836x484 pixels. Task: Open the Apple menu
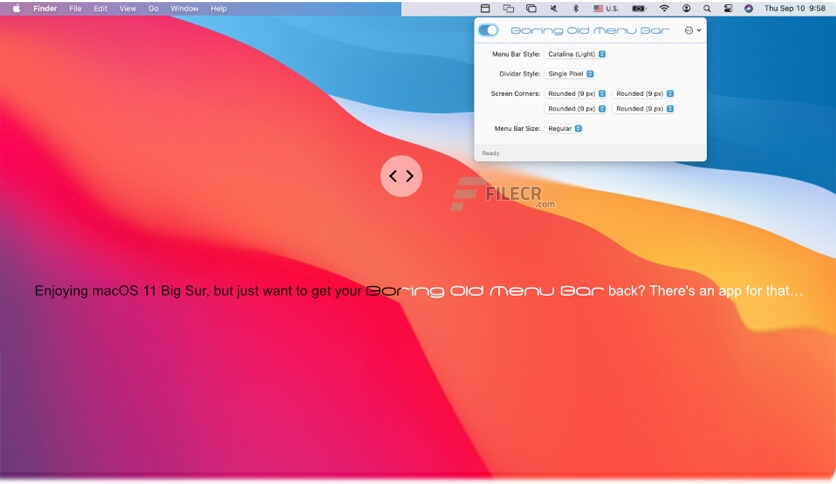coord(16,9)
